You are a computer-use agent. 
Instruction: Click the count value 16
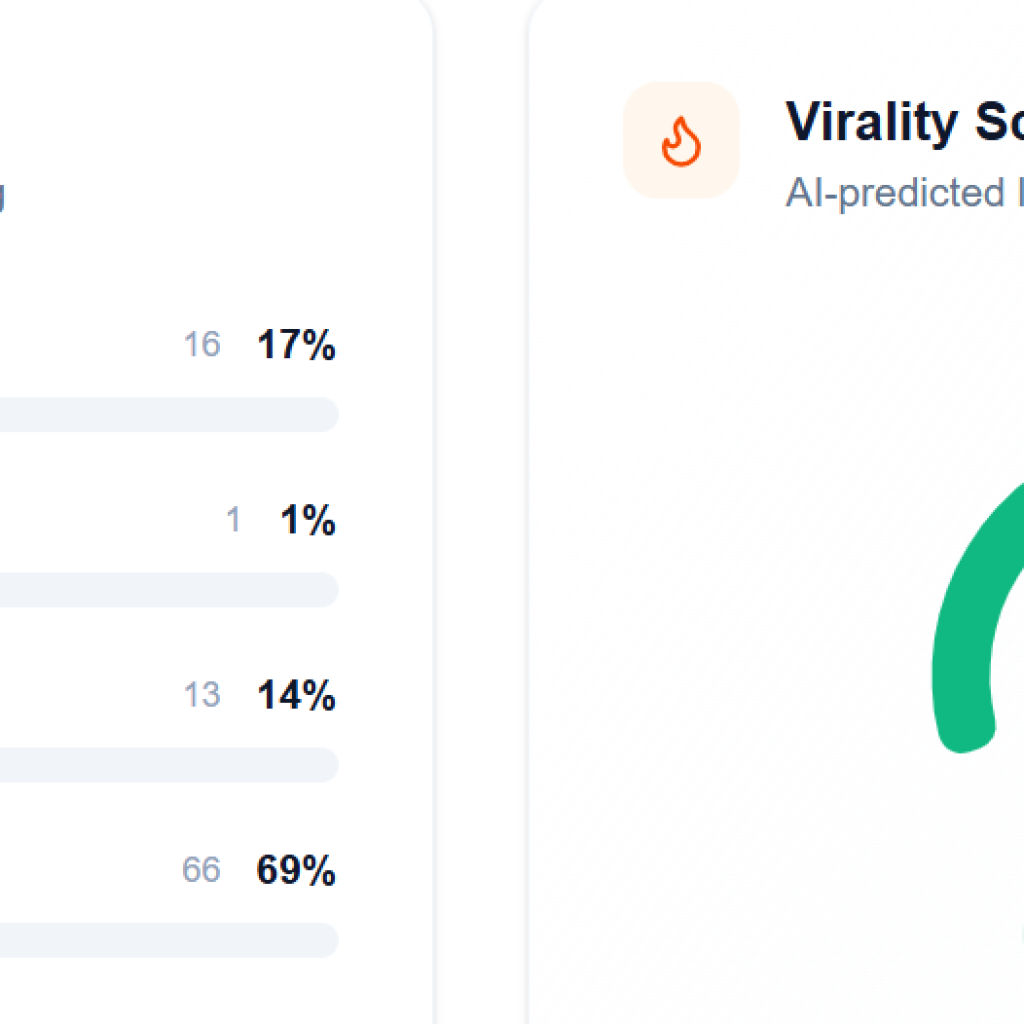tap(202, 344)
